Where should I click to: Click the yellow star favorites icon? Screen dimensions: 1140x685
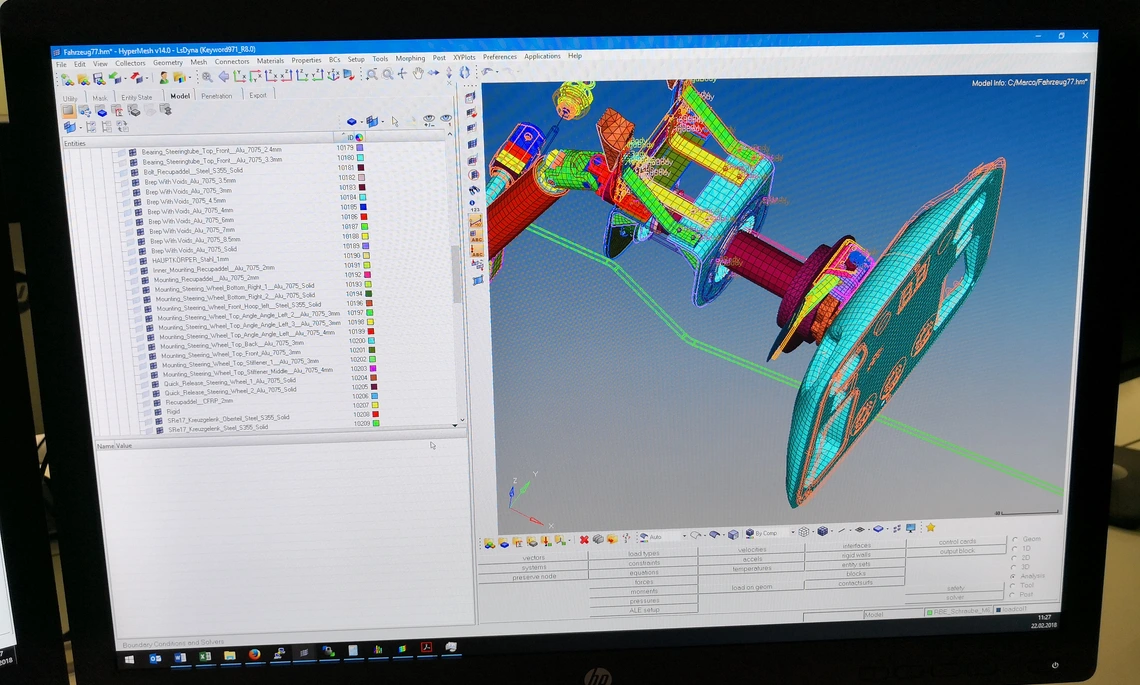tap(930, 527)
